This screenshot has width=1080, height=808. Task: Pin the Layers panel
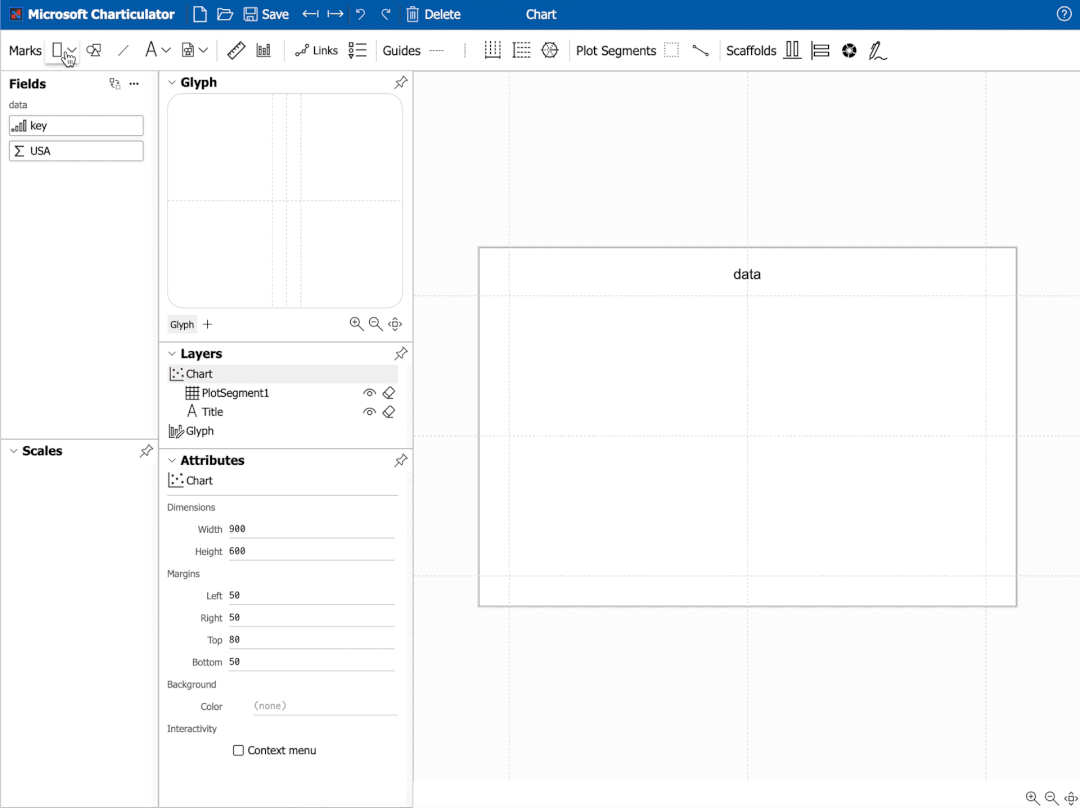[x=401, y=354]
